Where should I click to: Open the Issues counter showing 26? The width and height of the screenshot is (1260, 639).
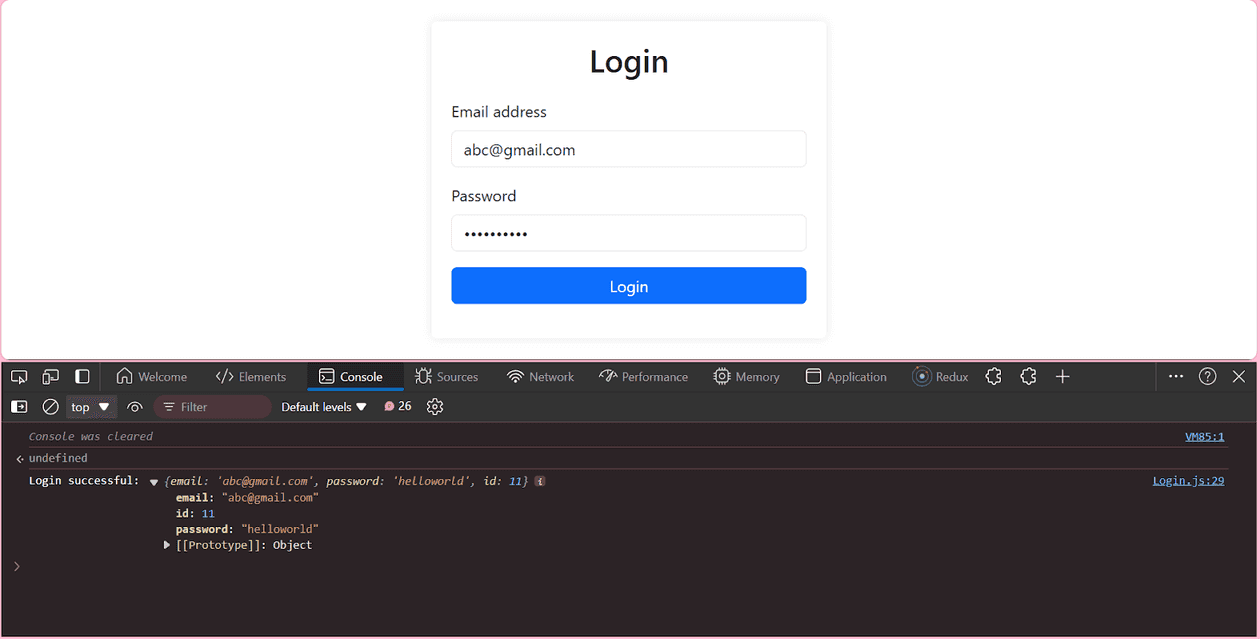coord(397,406)
